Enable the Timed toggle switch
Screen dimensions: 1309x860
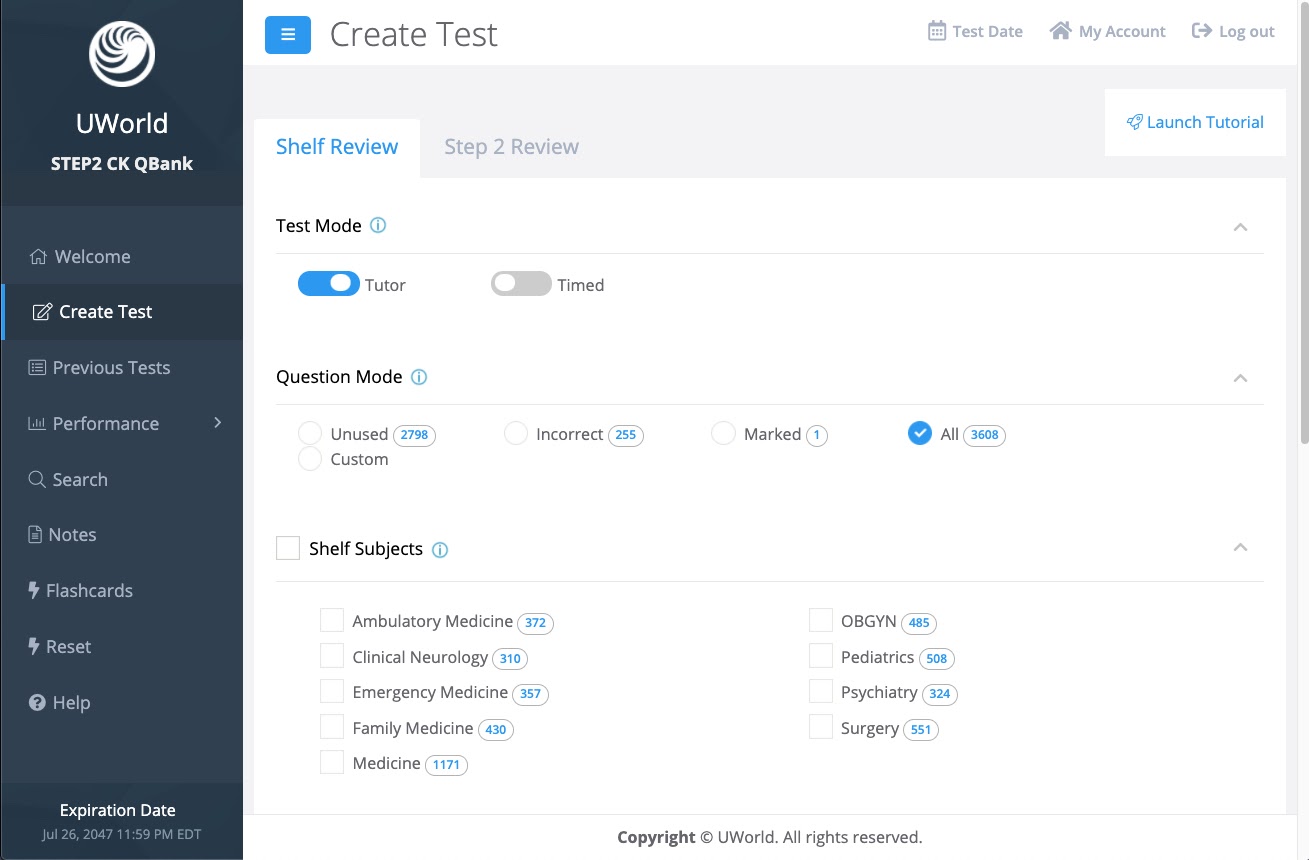(x=521, y=284)
